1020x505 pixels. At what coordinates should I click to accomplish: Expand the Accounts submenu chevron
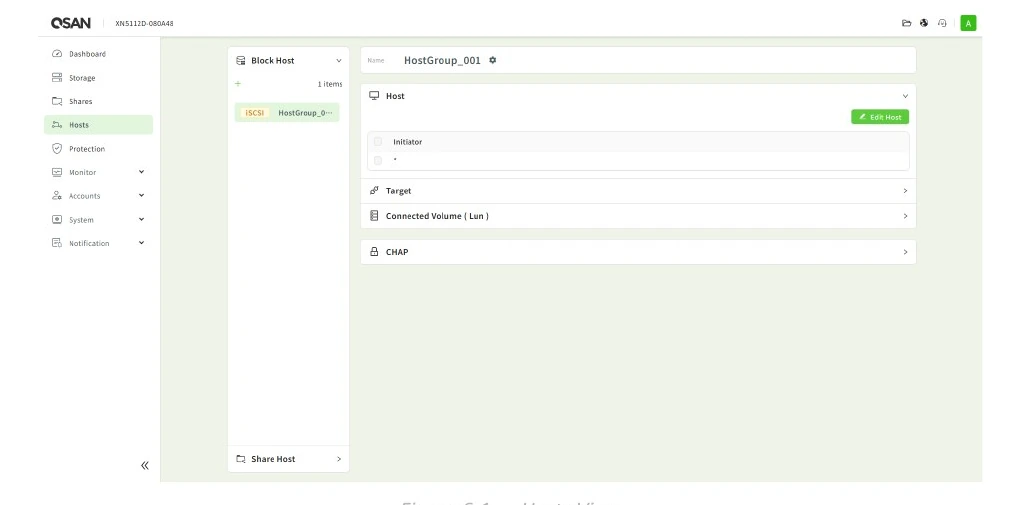click(141, 195)
